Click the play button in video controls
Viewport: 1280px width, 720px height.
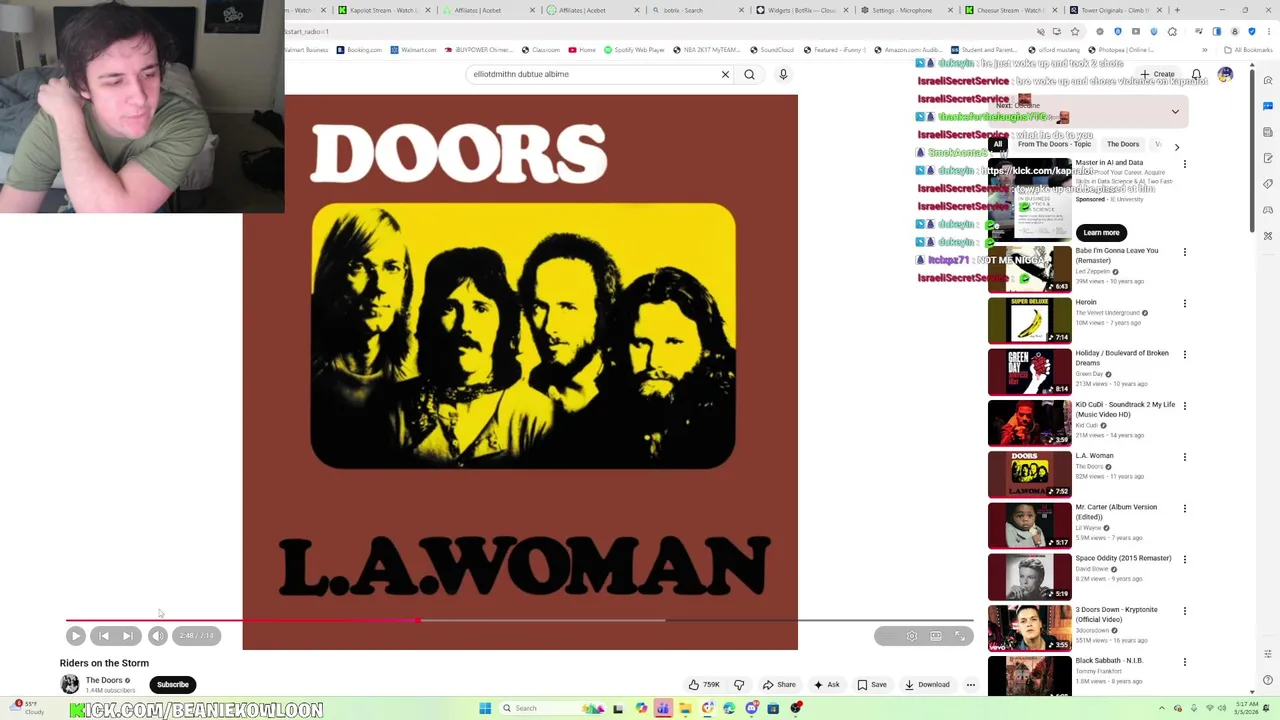coord(76,636)
